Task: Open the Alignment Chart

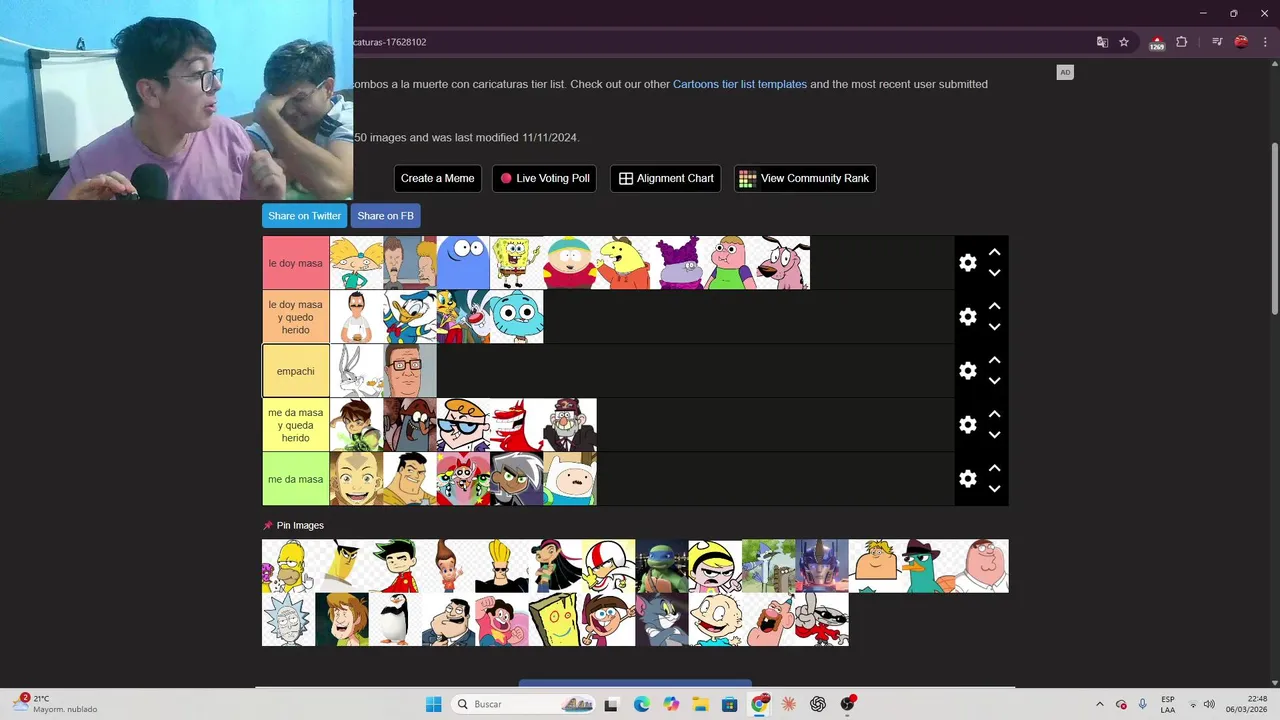Action: (x=665, y=178)
